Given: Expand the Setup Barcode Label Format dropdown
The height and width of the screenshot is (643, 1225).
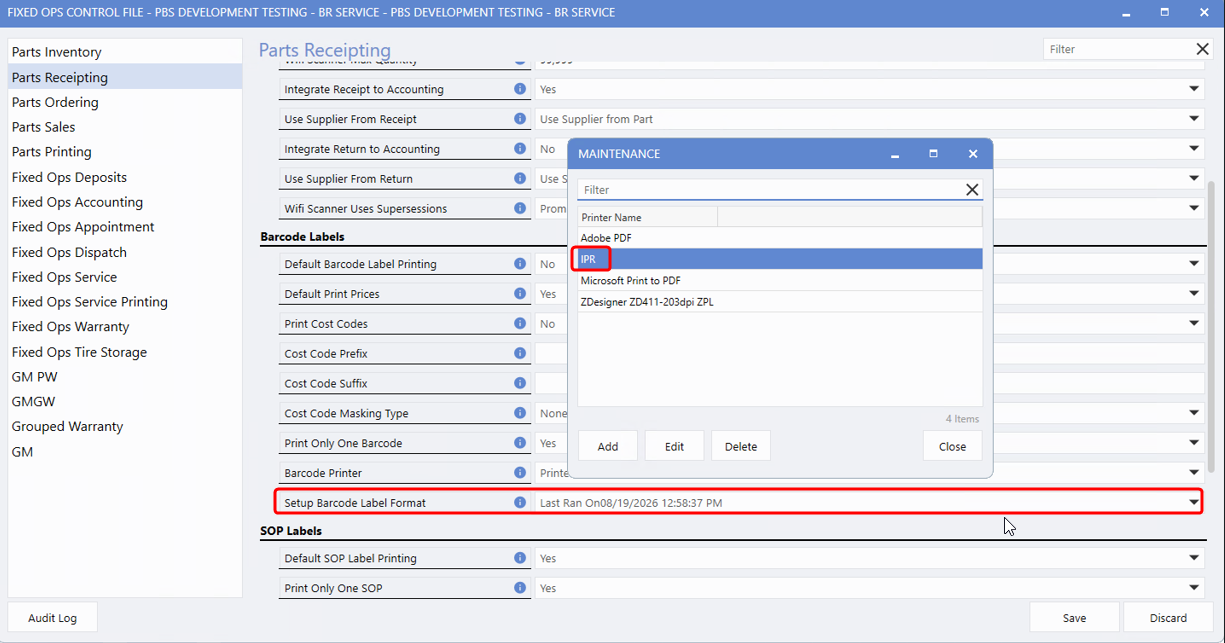Looking at the screenshot, I should pyautogui.click(x=1194, y=502).
